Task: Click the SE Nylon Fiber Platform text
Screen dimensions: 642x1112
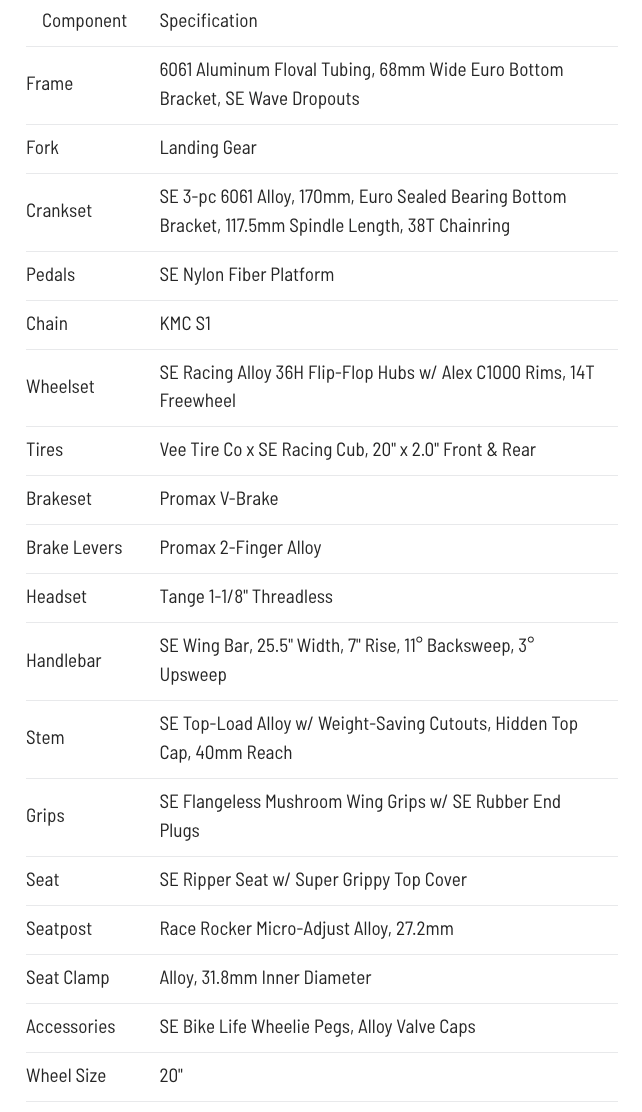Action: [247, 275]
